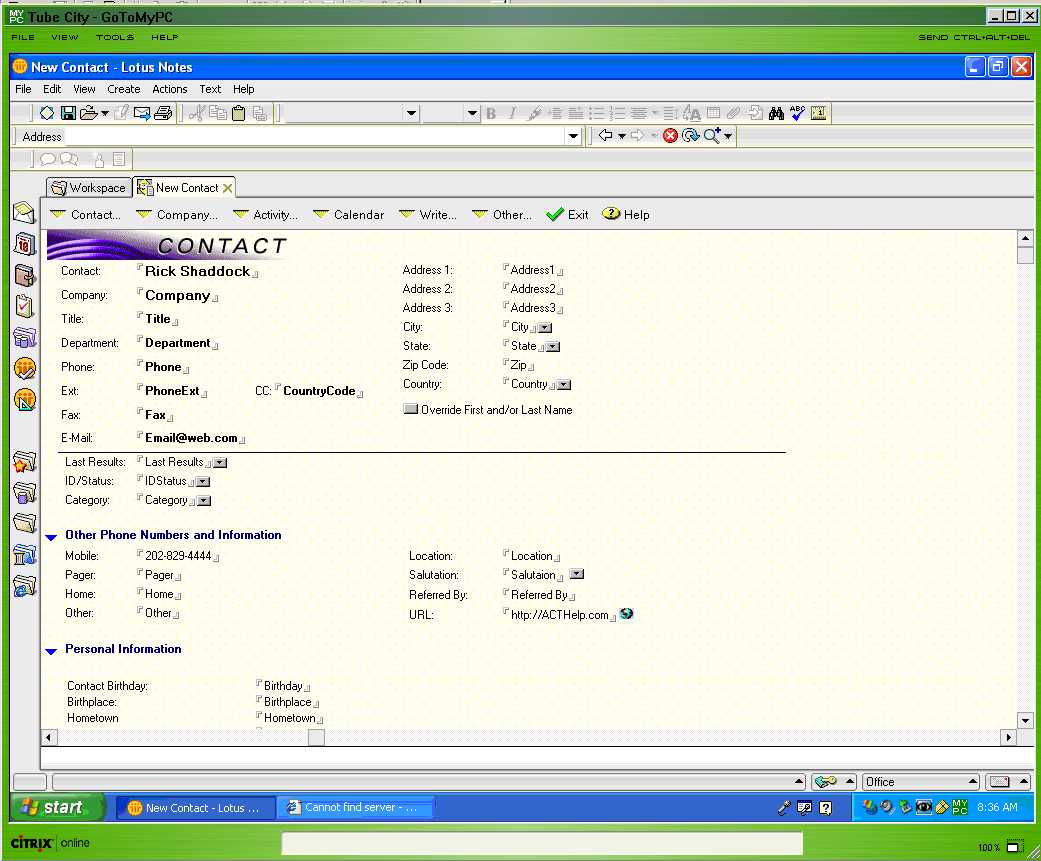Open the State field dropdown
The height and width of the screenshot is (861, 1041).
pyautogui.click(x=553, y=347)
